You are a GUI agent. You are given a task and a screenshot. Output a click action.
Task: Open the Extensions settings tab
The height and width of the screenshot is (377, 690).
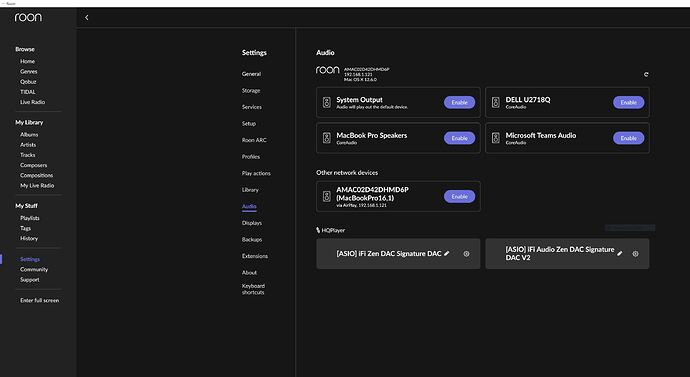[254, 256]
